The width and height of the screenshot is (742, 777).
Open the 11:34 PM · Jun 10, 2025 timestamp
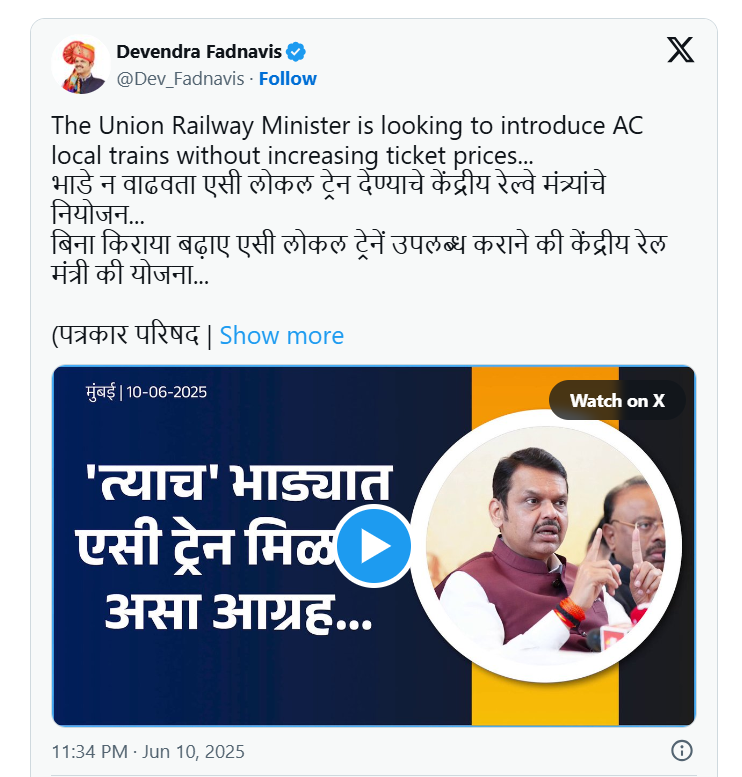148,751
